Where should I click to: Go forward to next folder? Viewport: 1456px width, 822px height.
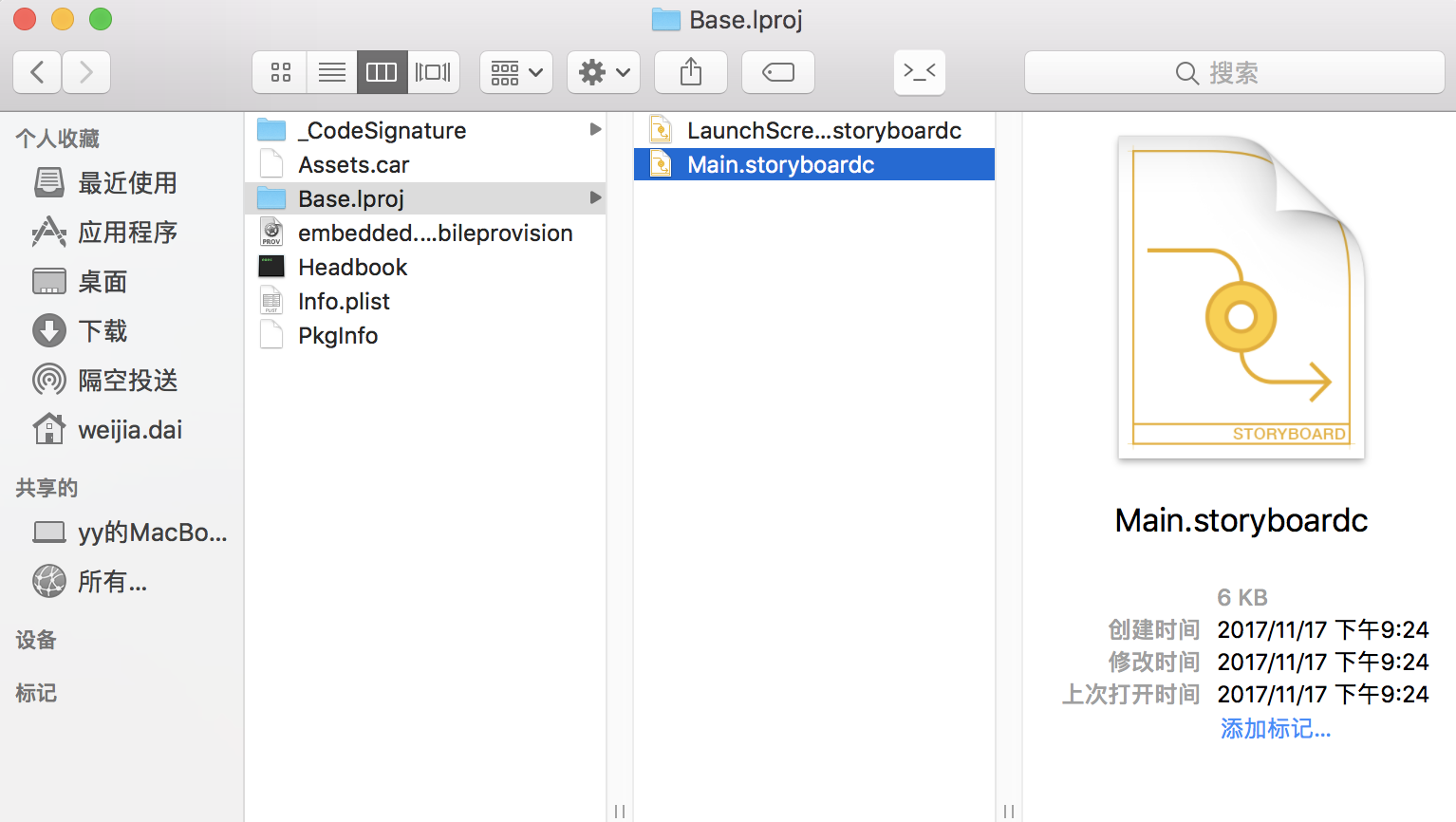[86, 72]
